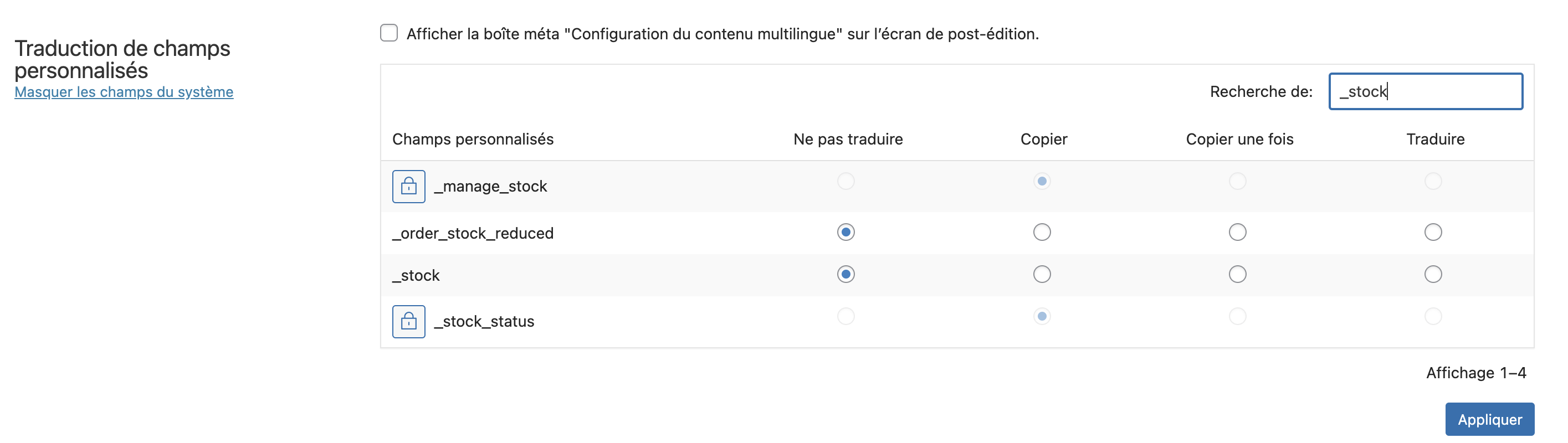1568x443 pixels.
Task: Select "Copier une fois" for _order_stock_reduced
Action: (1237, 233)
